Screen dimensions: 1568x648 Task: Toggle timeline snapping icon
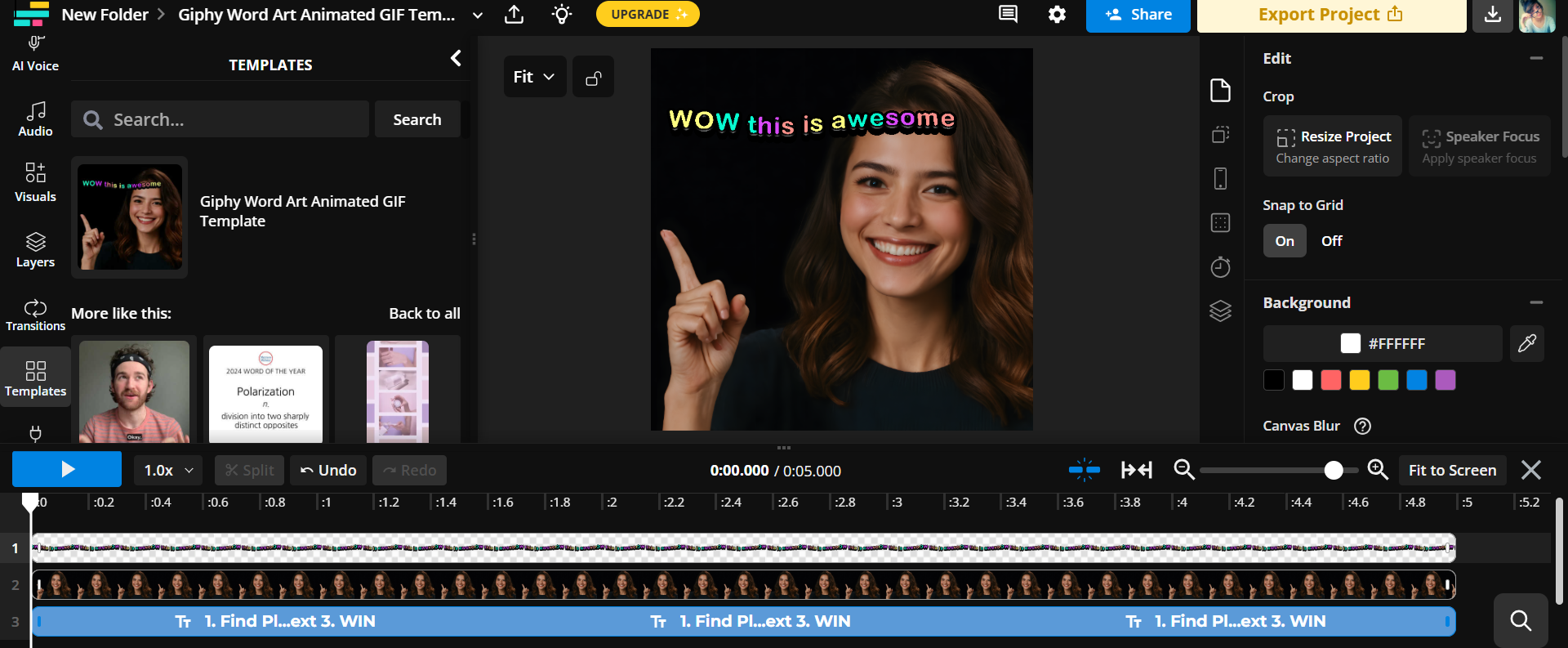1084,470
